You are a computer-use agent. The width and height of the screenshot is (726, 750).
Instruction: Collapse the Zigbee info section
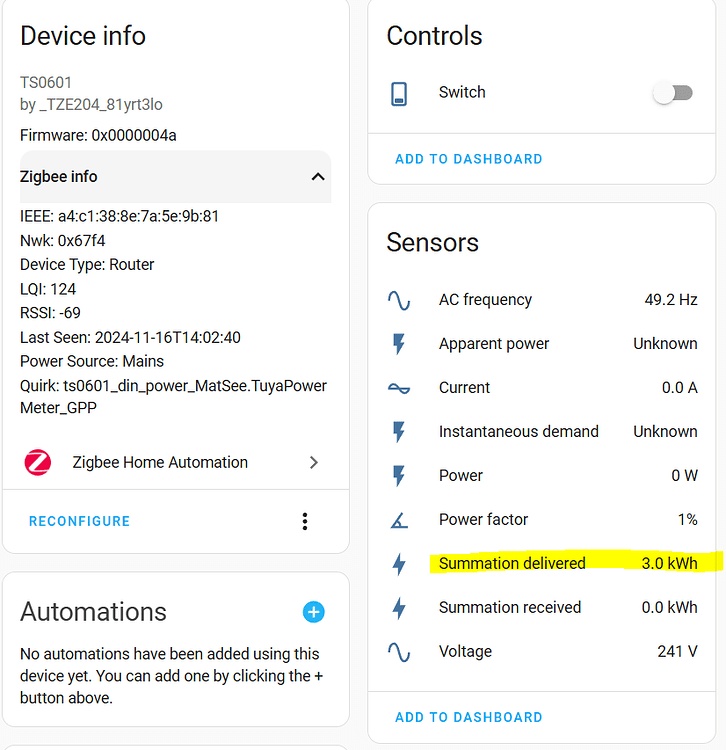[317, 177]
